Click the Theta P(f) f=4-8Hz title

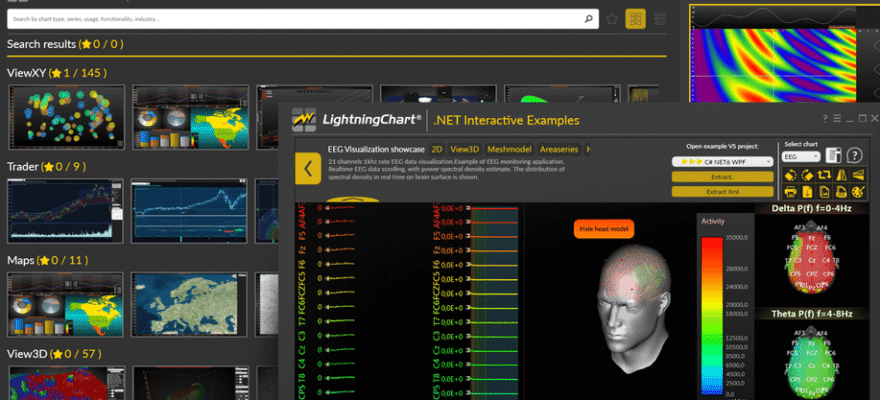click(810, 314)
